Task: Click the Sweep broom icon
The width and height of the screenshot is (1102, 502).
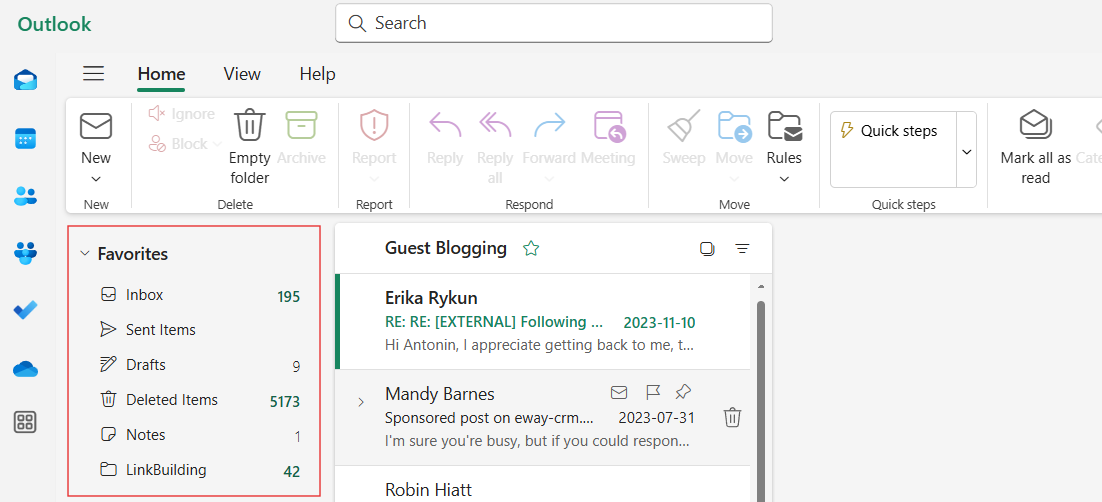Action: point(684,125)
